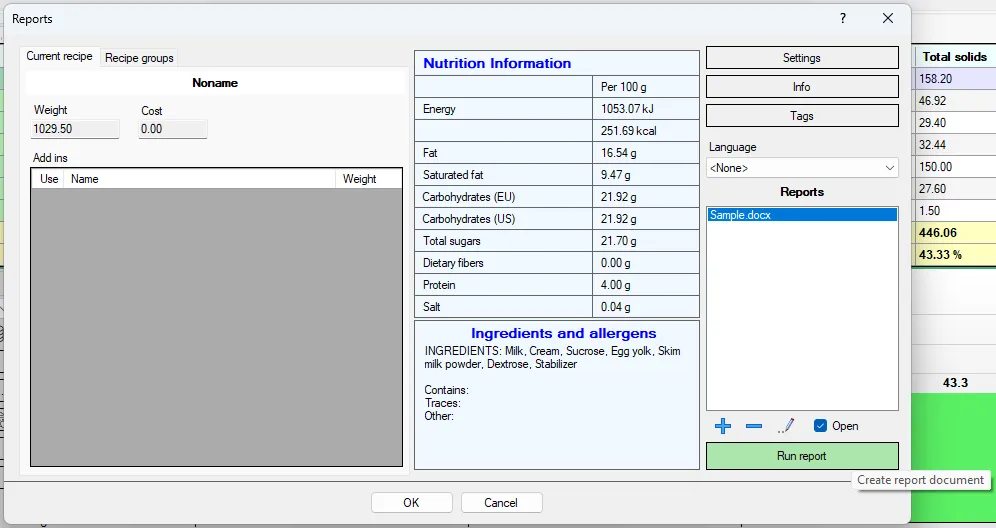996x528 pixels.
Task: Click the Info button
Action: pos(802,87)
